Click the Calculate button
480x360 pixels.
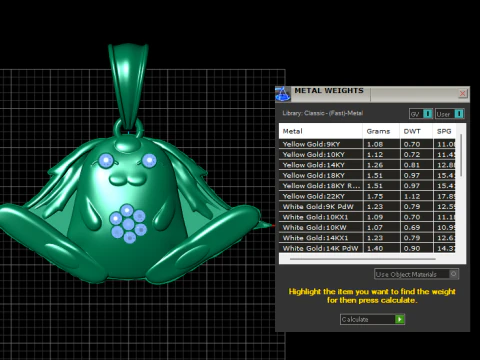tap(372, 319)
